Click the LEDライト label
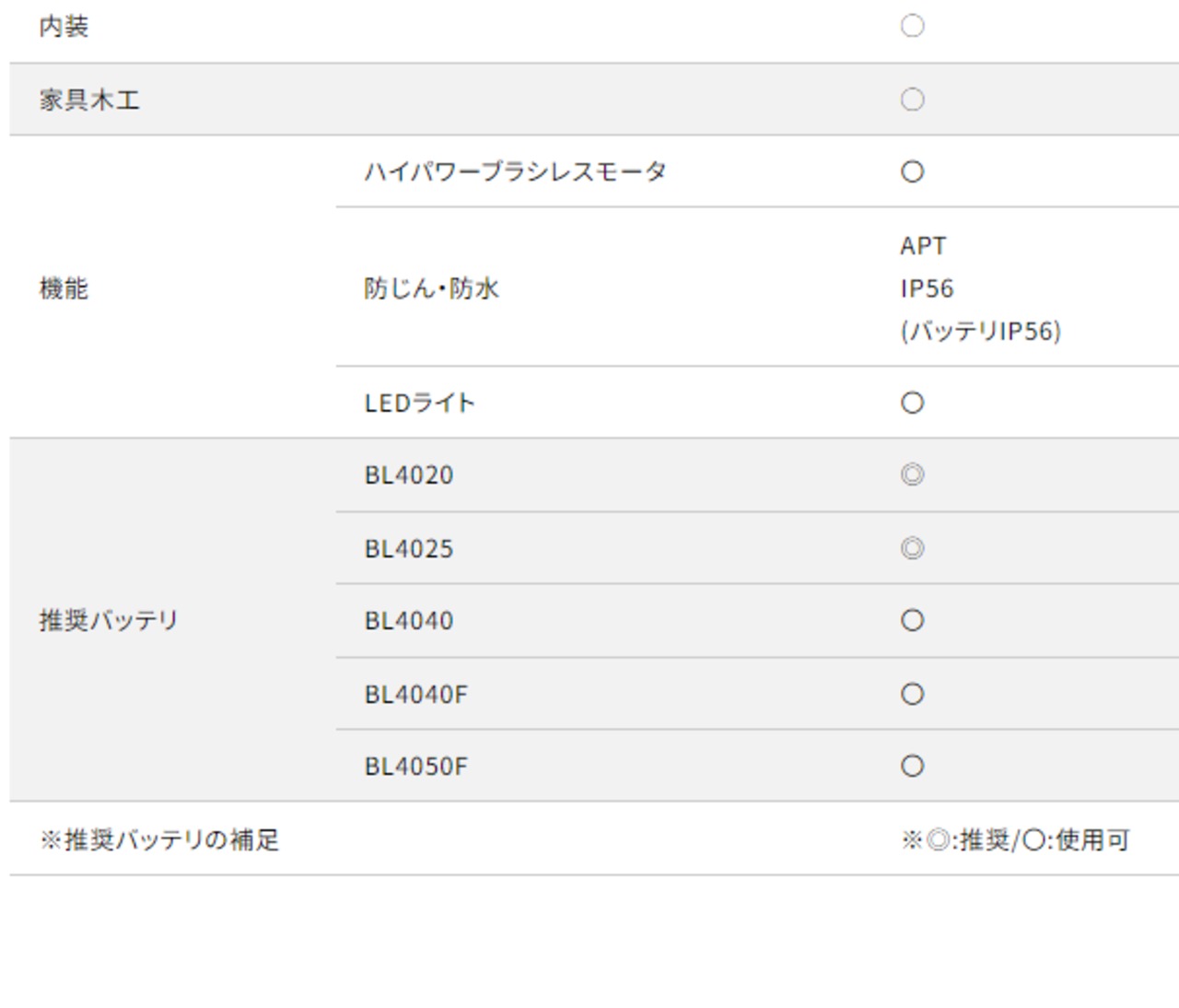The height and width of the screenshot is (1008, 1179). pyautogui.click(x=420, y=403)
